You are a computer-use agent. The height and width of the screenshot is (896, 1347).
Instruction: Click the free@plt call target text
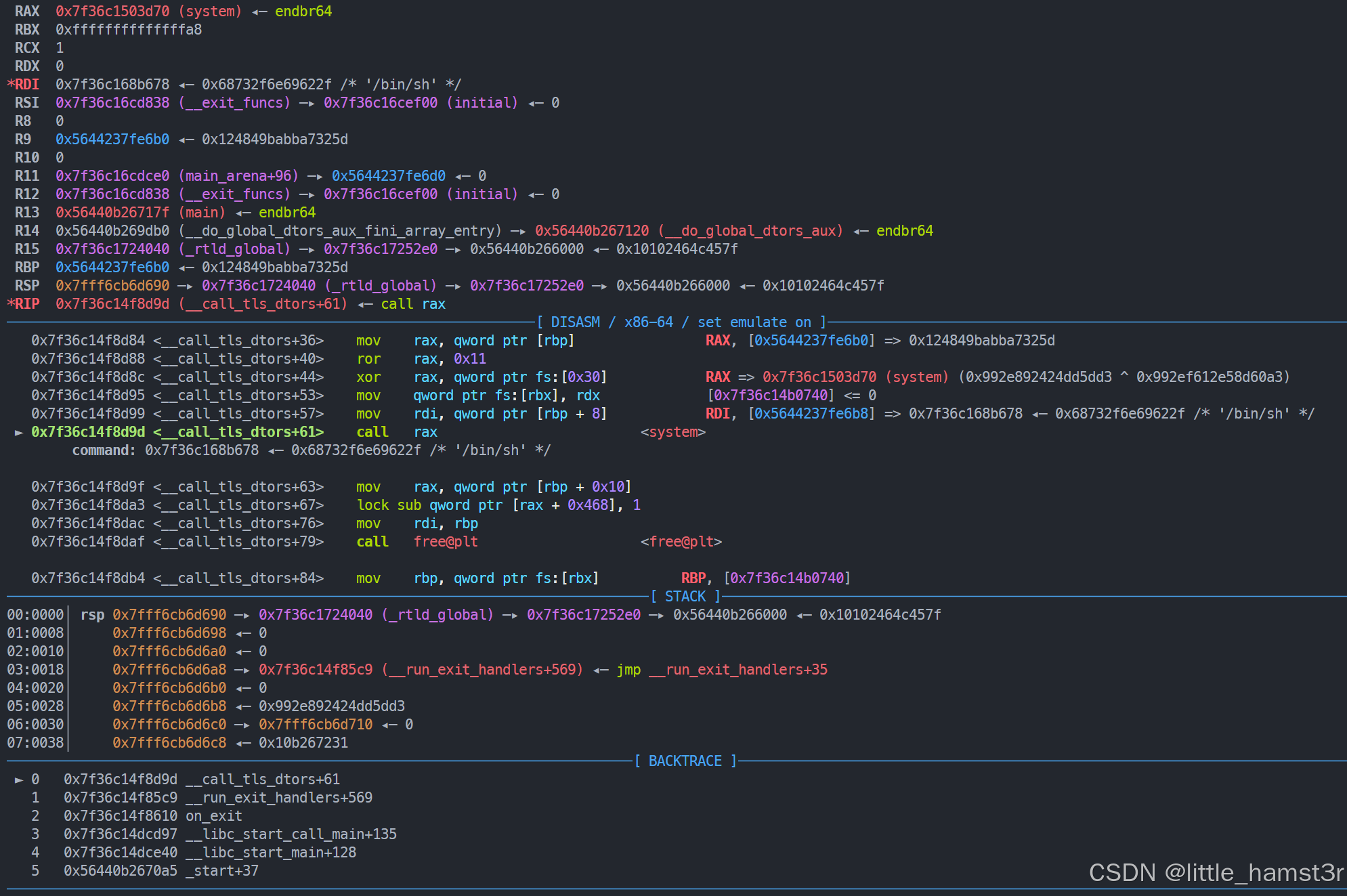(x=446, y=542)
